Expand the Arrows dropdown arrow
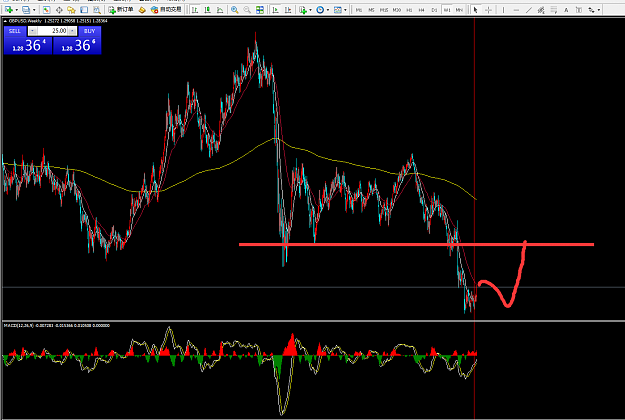This screenshot has height=420, width=625. tap(599, 10)
